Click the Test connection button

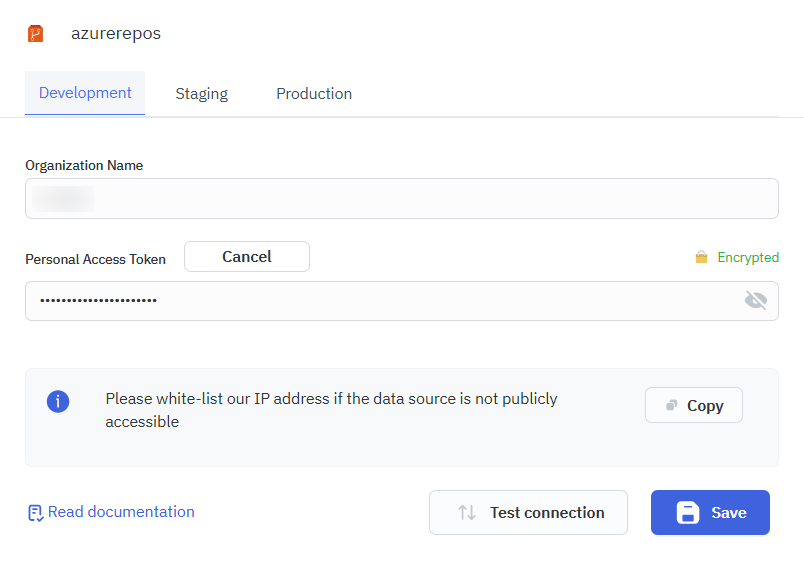pyautogui.click(x=528, y=512)
